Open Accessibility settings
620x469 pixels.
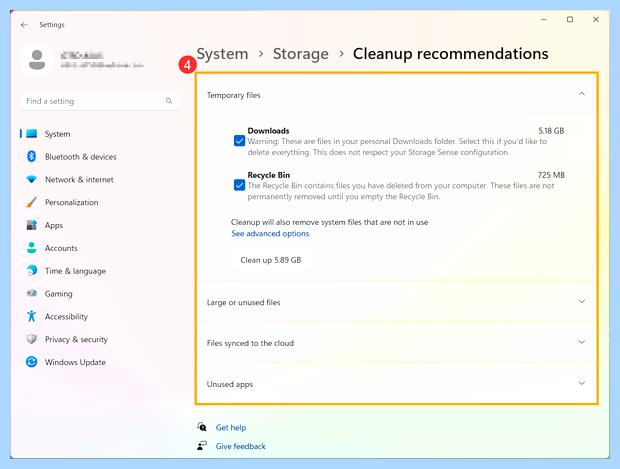tap(66, 317)
